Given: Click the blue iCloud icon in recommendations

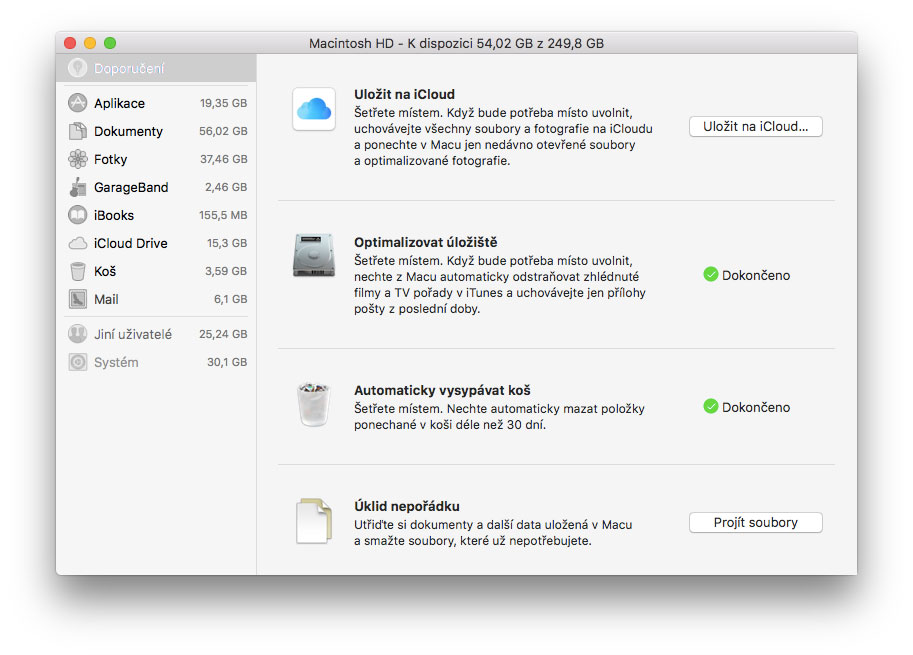Looking at the screenshot, I should tap(314, 109).
